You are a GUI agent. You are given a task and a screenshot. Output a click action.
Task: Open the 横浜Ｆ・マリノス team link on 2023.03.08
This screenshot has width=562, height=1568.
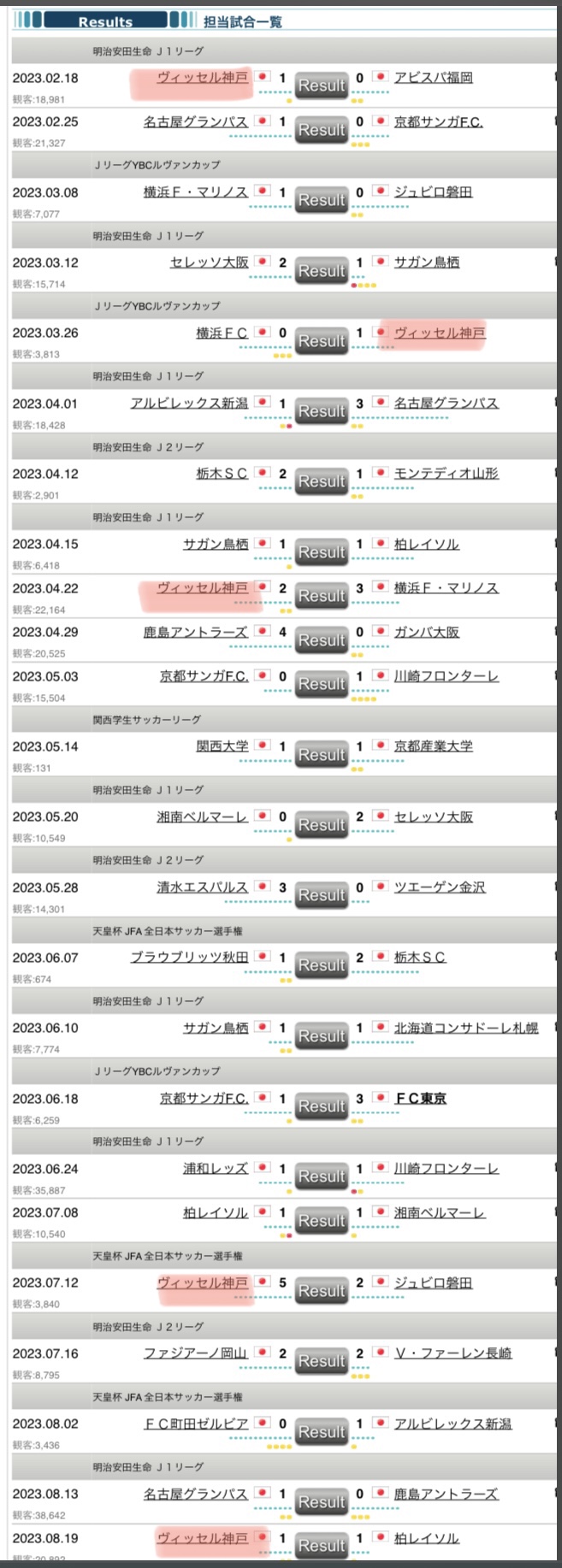[x=196, y=192]
